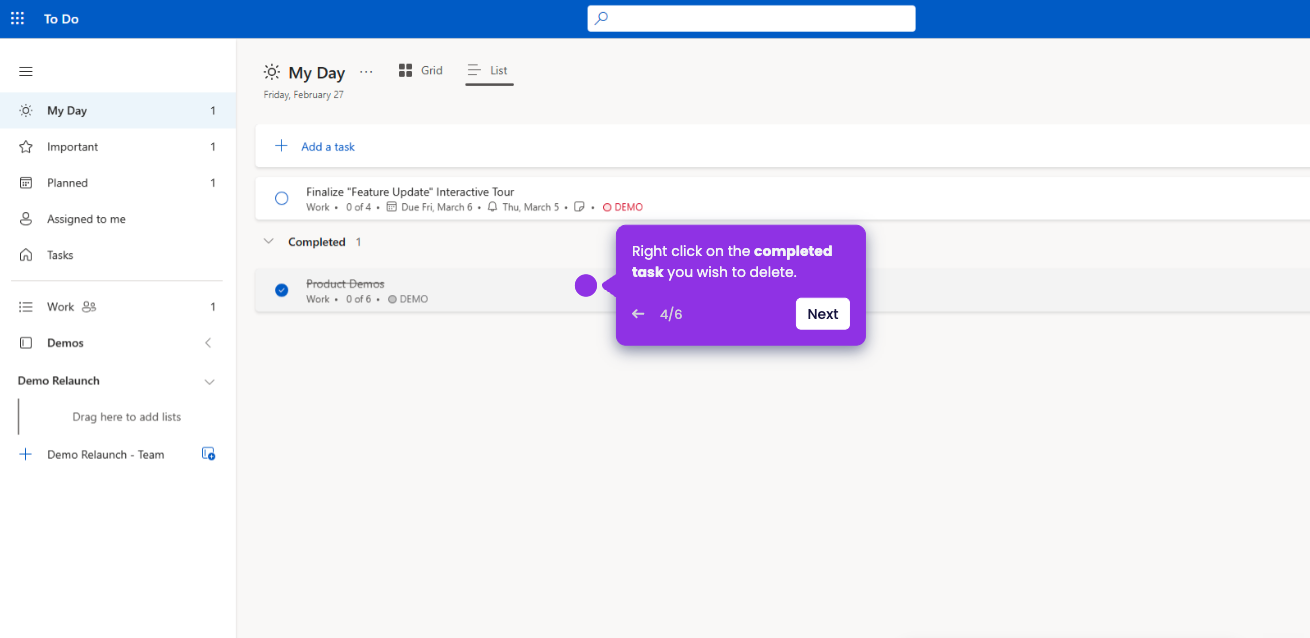Click the search magnifier icon
The width and height of the screenshot is (1310, 638).
601,18
